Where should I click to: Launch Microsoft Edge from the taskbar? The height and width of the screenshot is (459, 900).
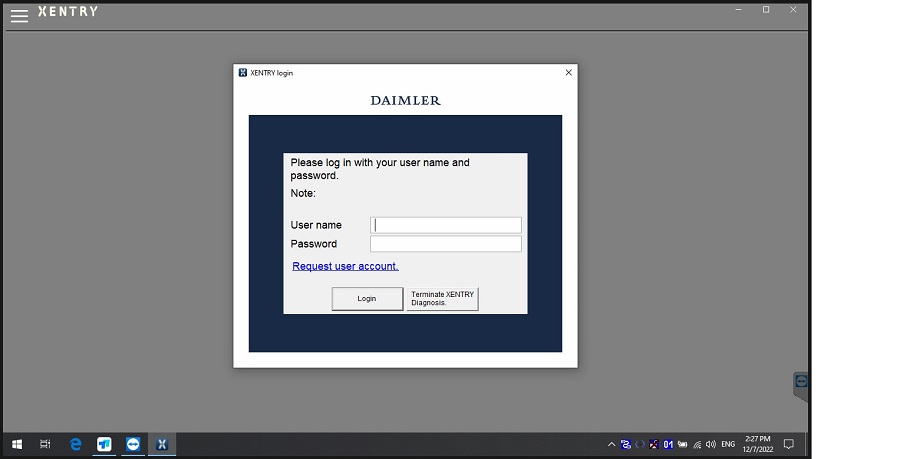75,444
